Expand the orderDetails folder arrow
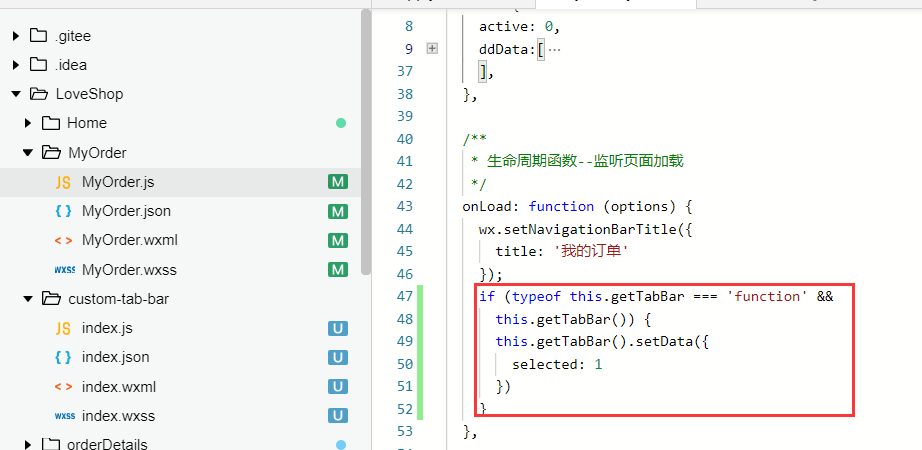Viewport: 922px width, 450px height. (x=28, y=445)
